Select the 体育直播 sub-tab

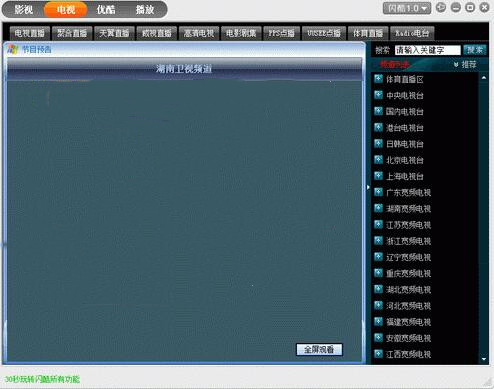point(368,33)
